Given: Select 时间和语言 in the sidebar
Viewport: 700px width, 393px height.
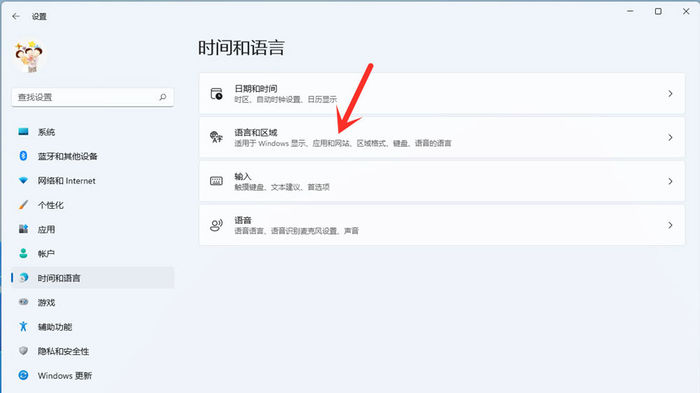Looking at the screenshot, I should (92, 278).
